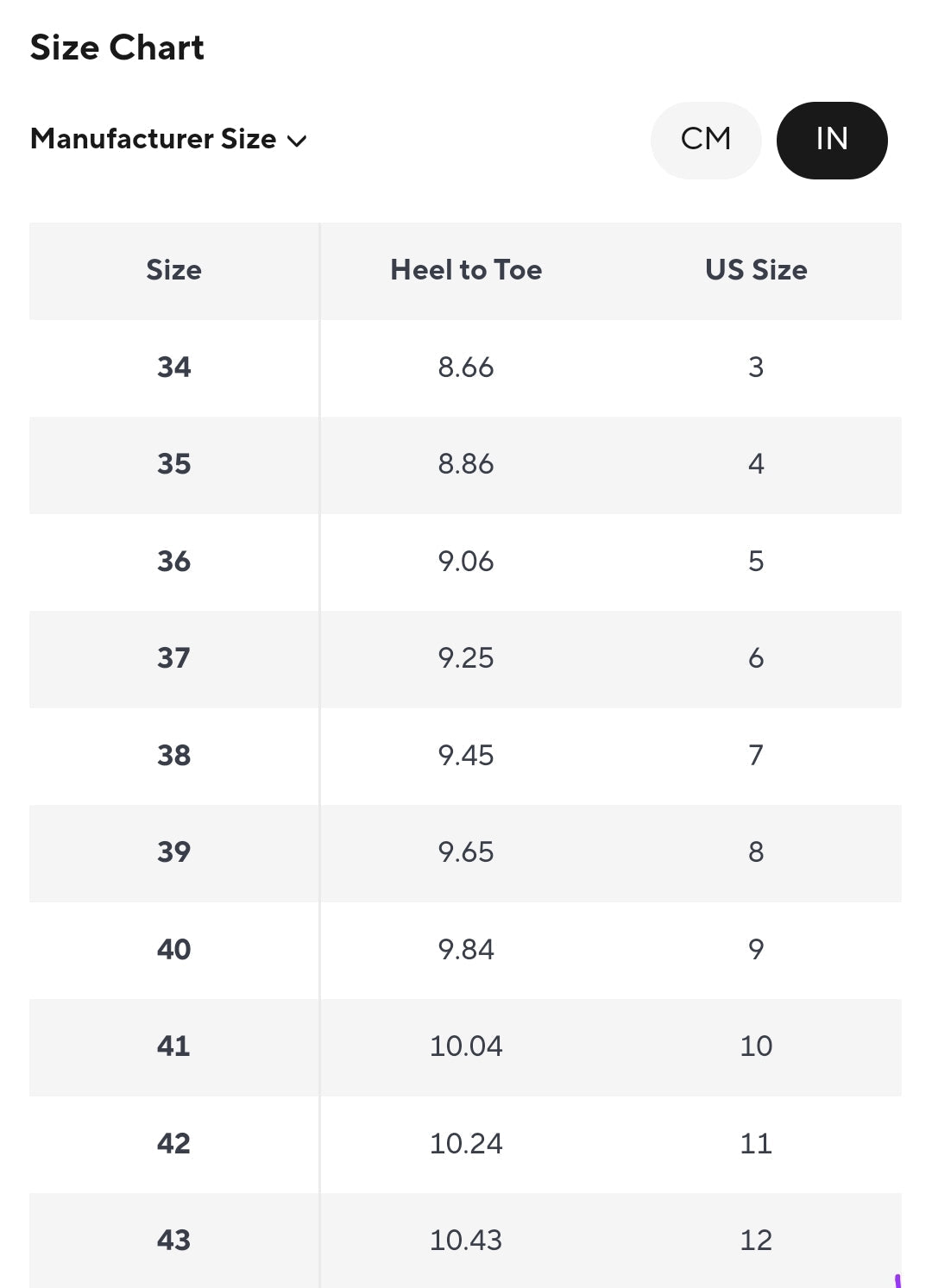
Task: Select size 42 row label
Action: click(x=173, y=1144)
